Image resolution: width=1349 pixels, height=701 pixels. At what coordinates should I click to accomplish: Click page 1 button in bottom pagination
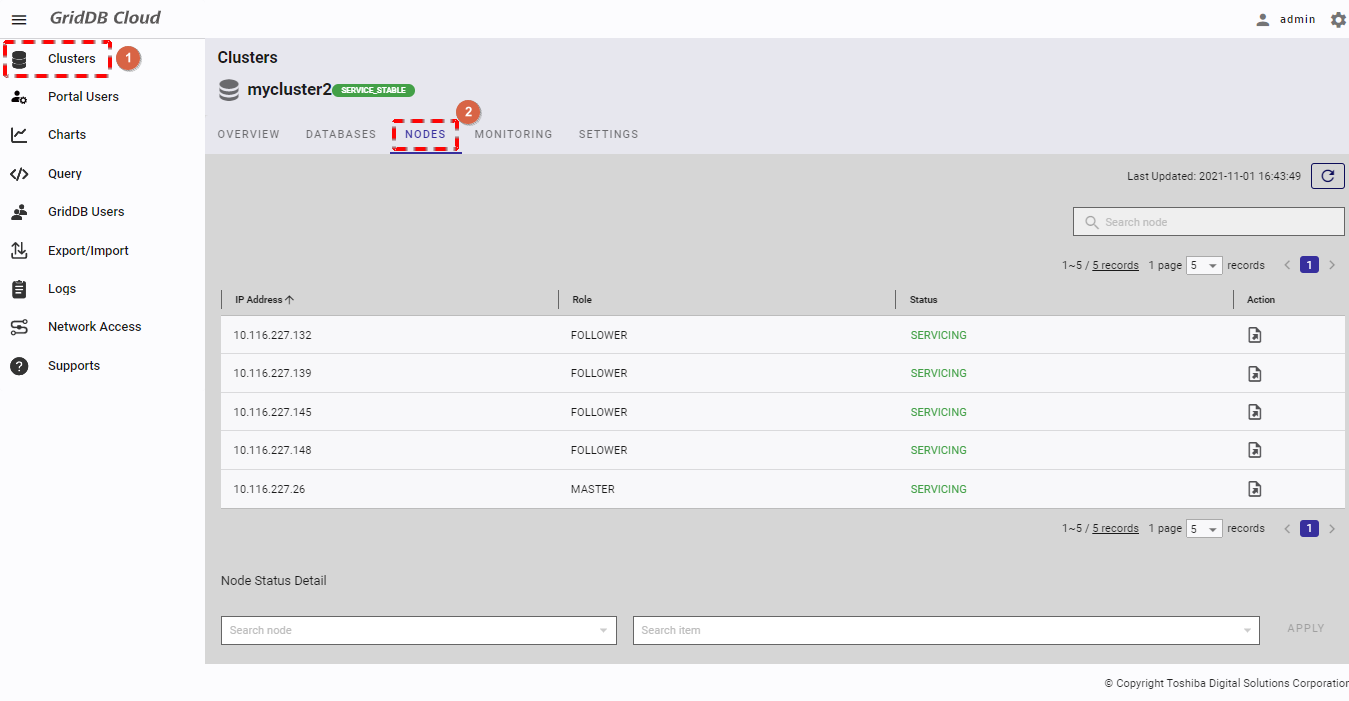click(x=1310, y=529)
